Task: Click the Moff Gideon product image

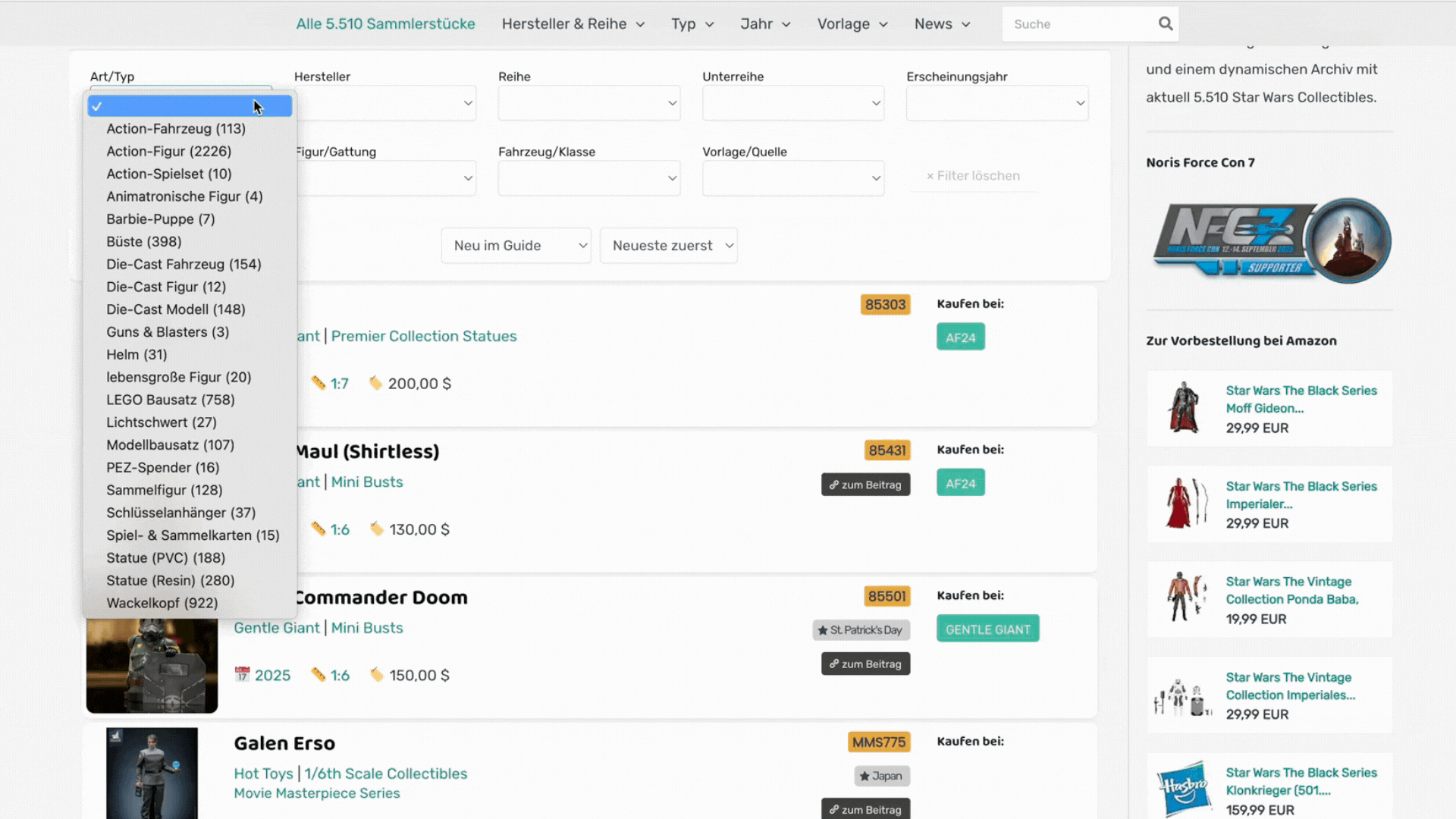Action: pos(1184,408)
